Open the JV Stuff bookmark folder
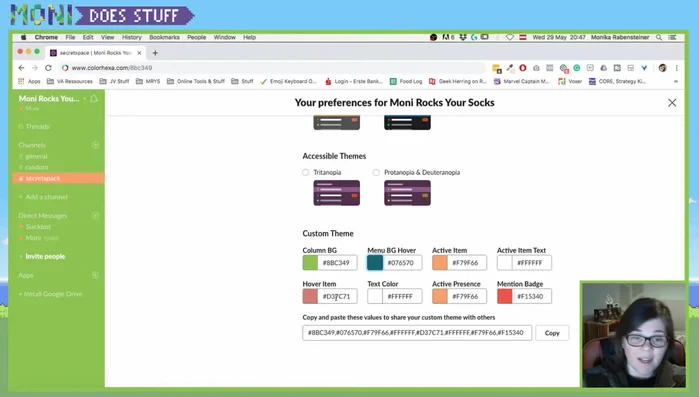Image resolution: width=699 pixels, height=397 pixels. (x=115, y=81)
